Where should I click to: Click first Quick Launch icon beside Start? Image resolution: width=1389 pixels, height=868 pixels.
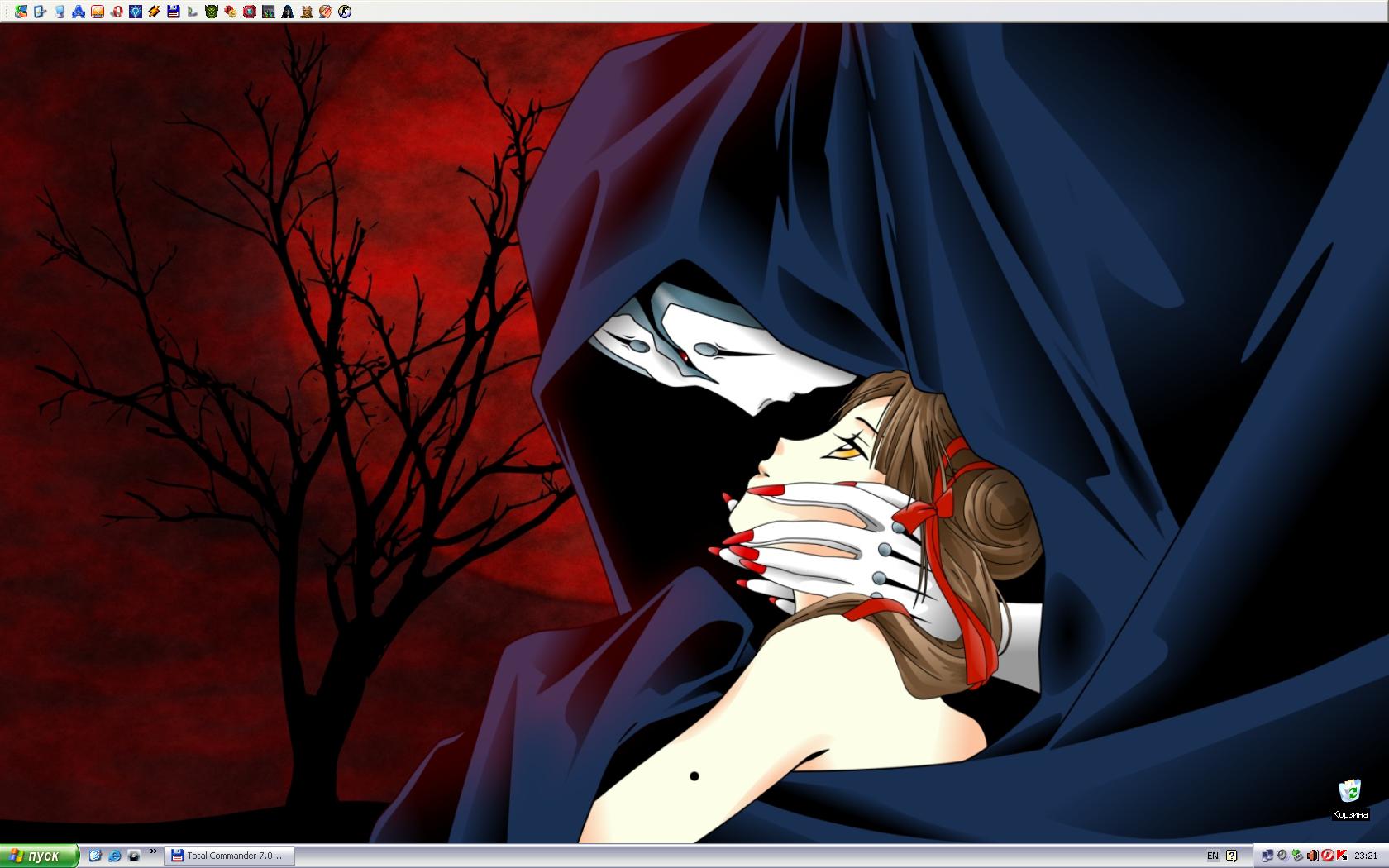click(95, 856)
